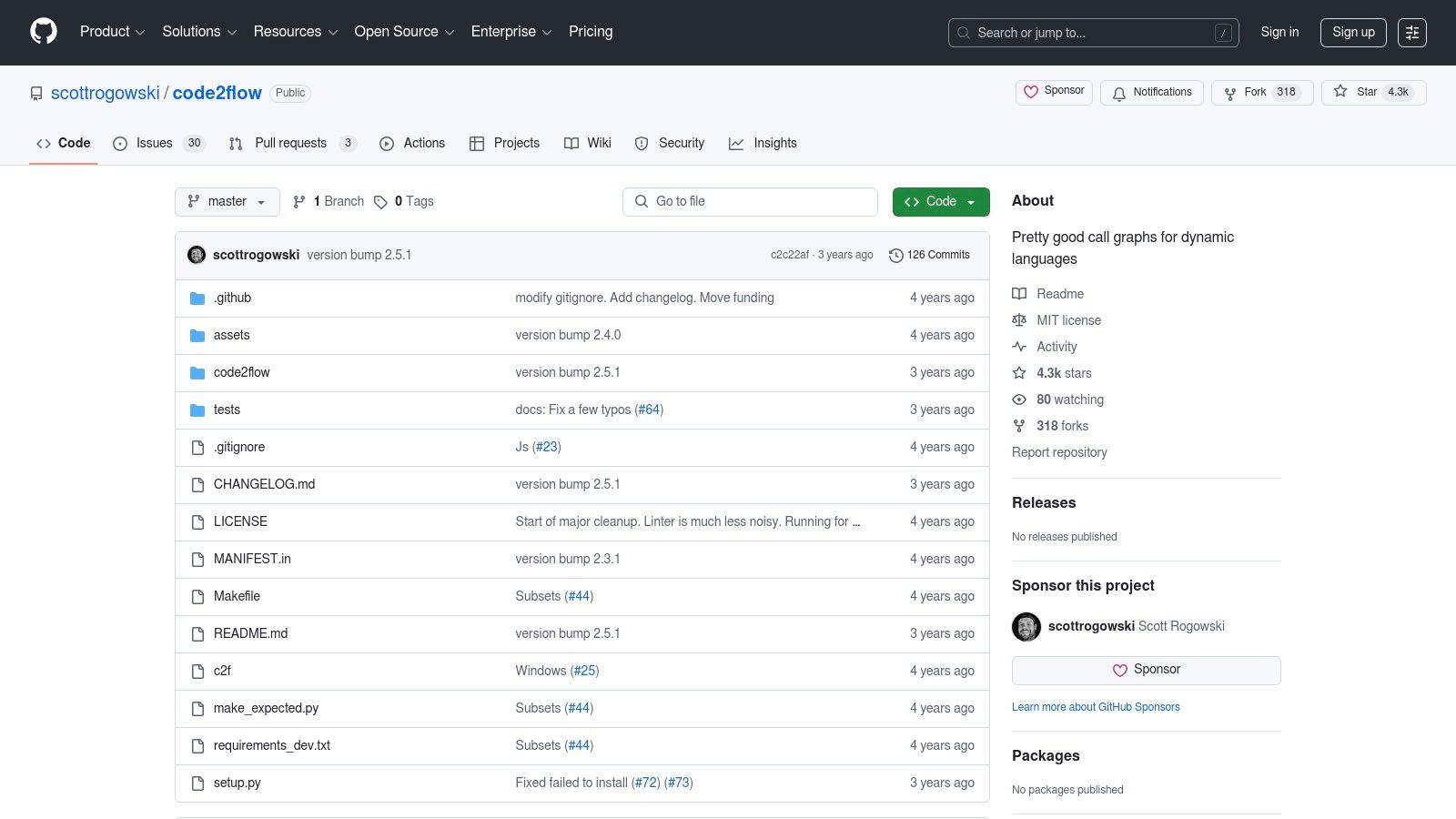Click Report repository link
The image size is (1456, 819).
[x=1059, y=452]
